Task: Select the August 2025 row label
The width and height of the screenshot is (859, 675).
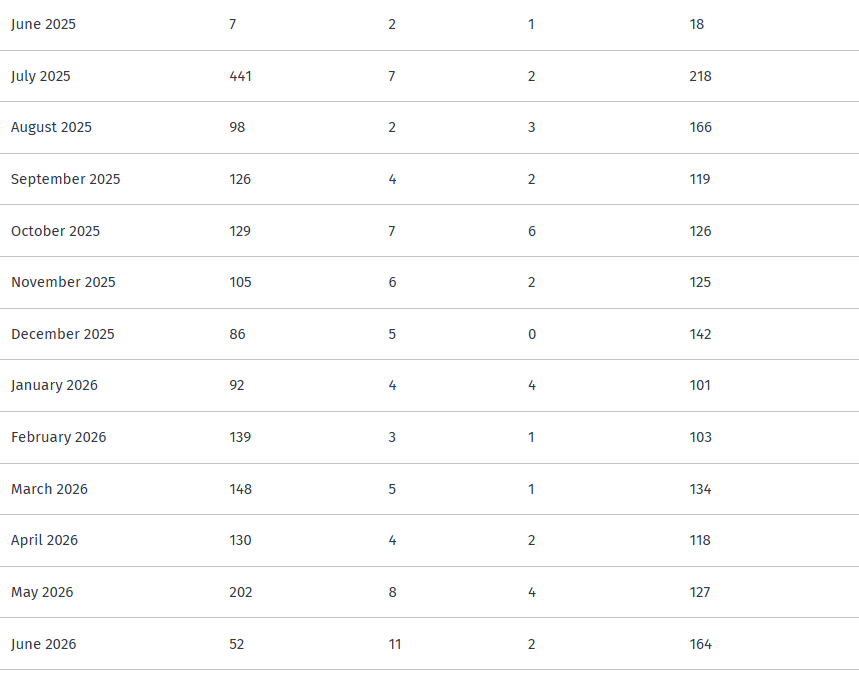Action: pyautogui.click(x=51, y=128)
